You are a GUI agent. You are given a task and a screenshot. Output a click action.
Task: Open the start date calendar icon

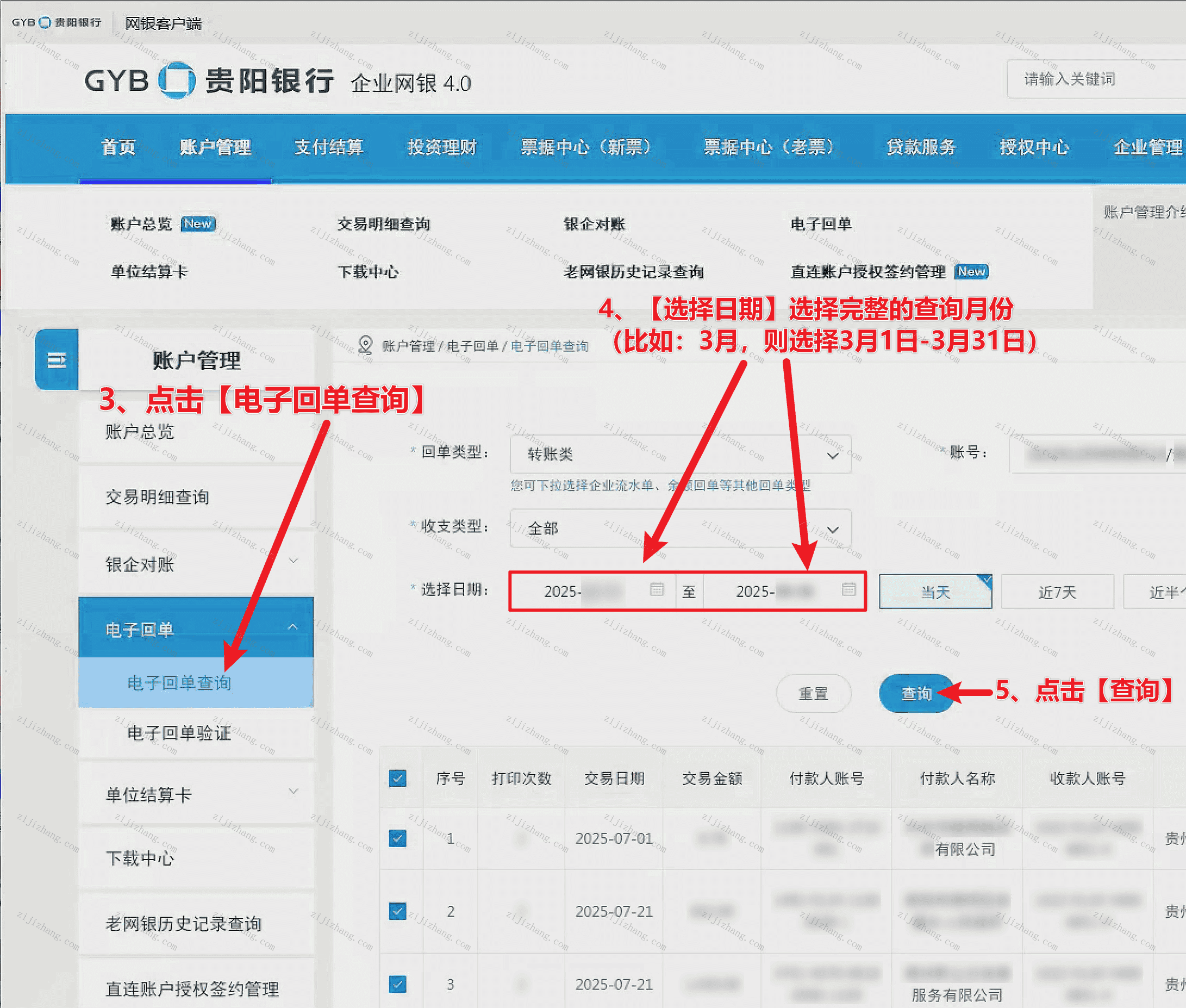tap(657, 589)
